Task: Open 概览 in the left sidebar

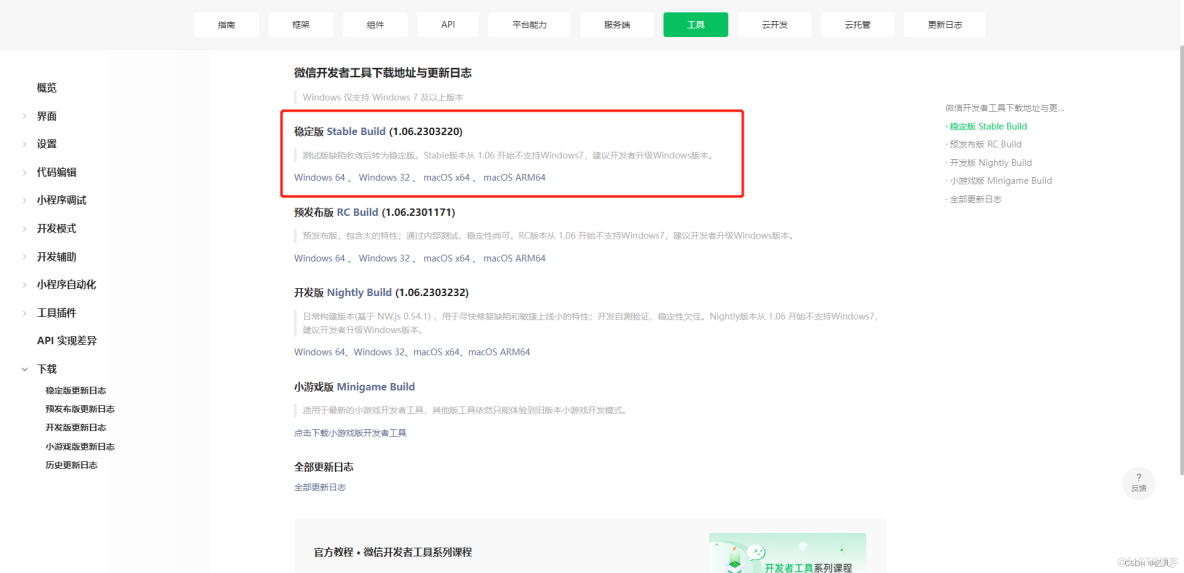Action: (47, 88)
